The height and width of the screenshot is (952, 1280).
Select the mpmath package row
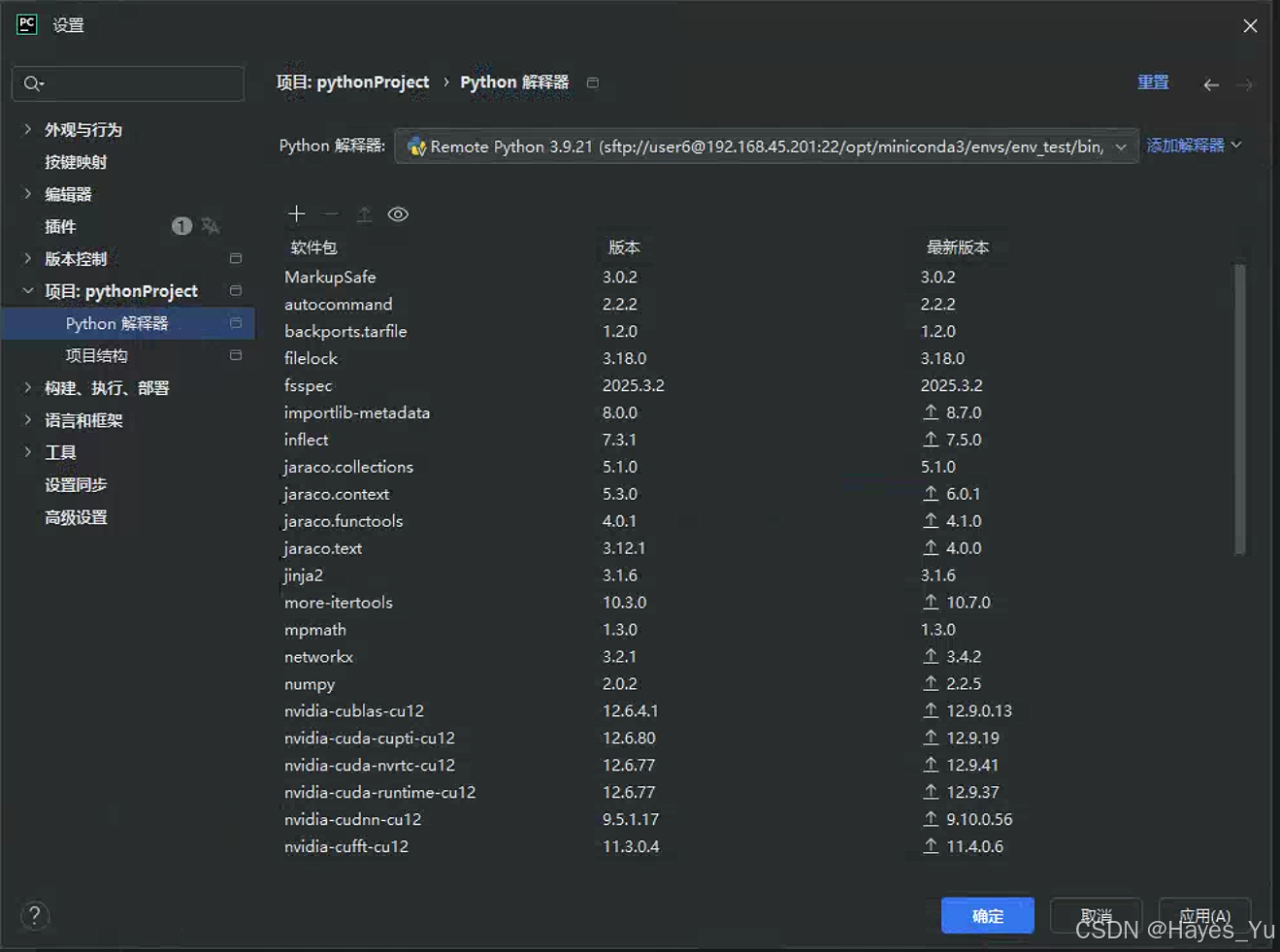757,630
